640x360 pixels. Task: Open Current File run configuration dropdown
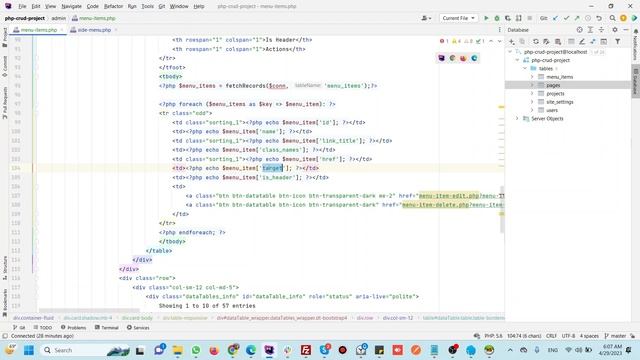pos(458,18)
